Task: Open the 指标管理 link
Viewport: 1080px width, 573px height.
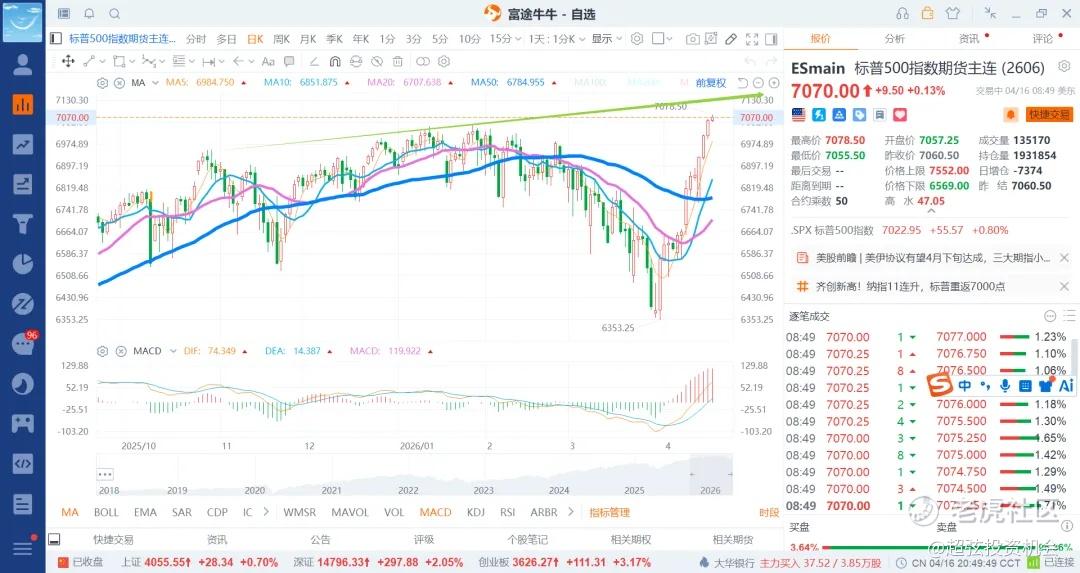Action: tap(610, 512)
